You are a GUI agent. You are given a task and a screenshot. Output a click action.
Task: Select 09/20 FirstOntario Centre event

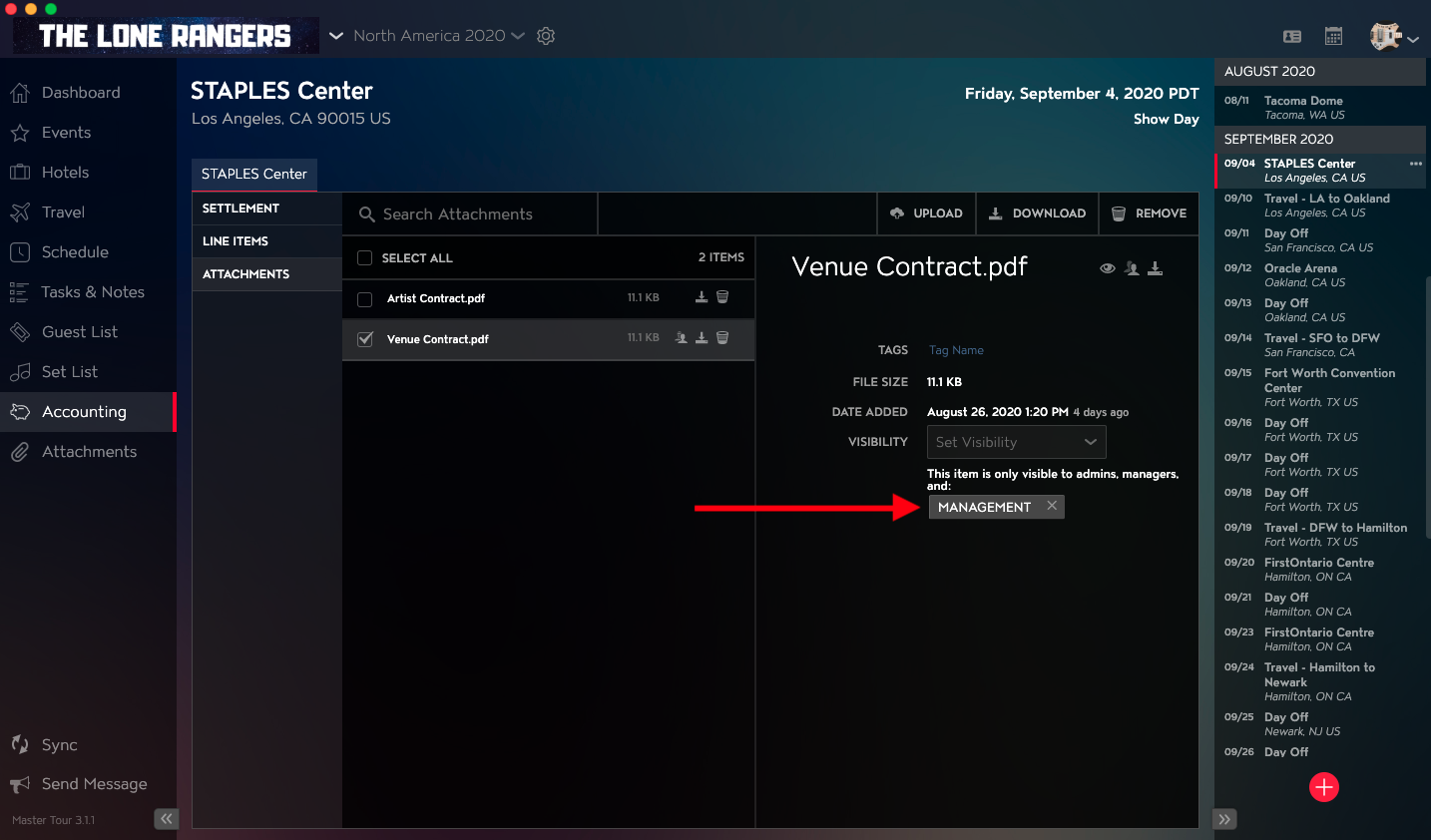1319,570
